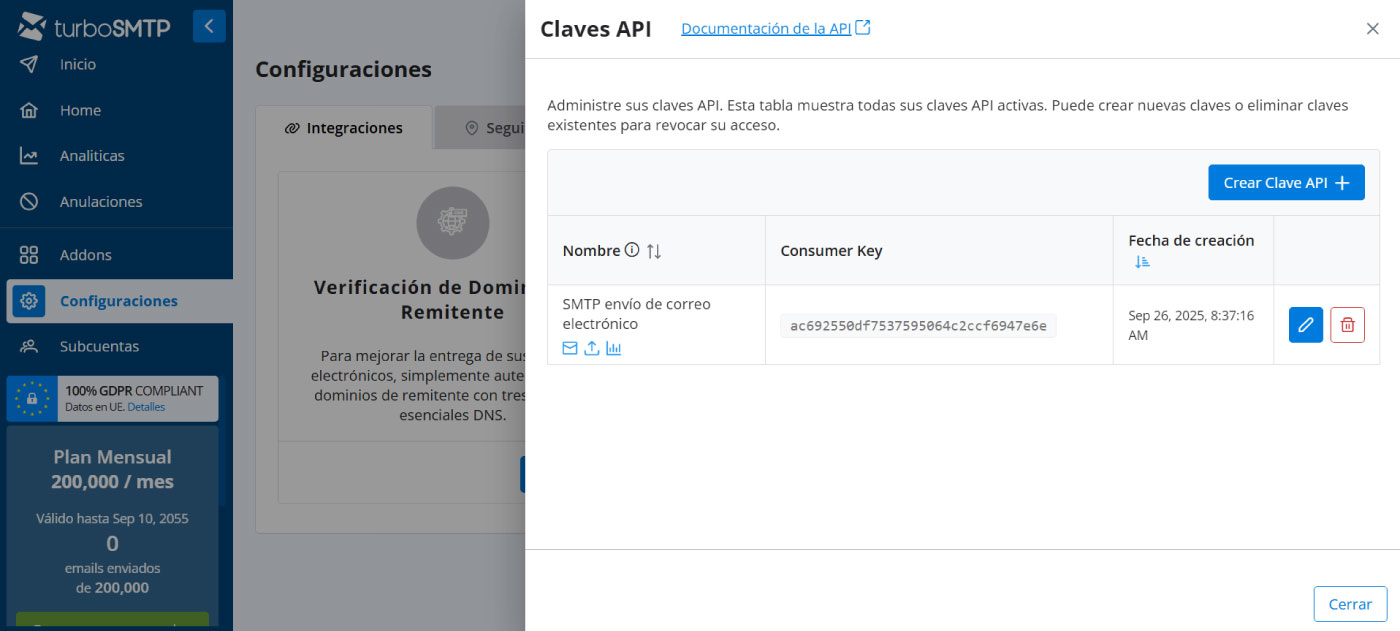Go to Anulaciones in the sidebar

tap(101, 202)
